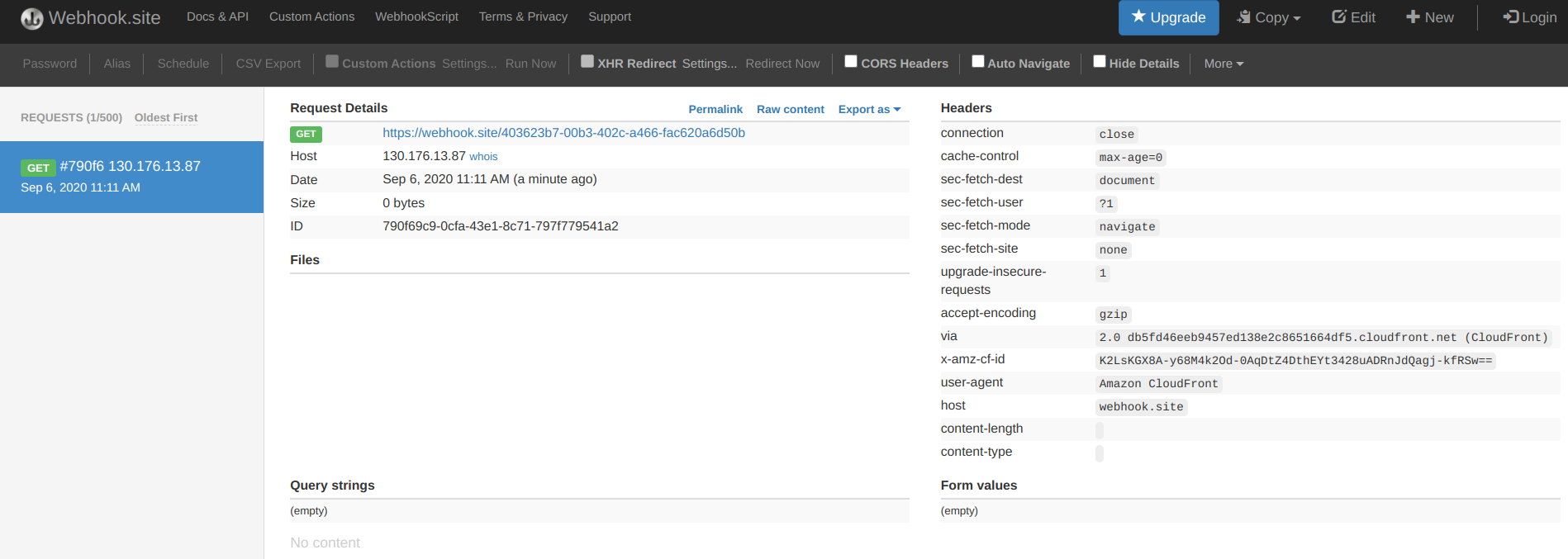Open the Copy dropdown menu

[x=1269, y=17]
